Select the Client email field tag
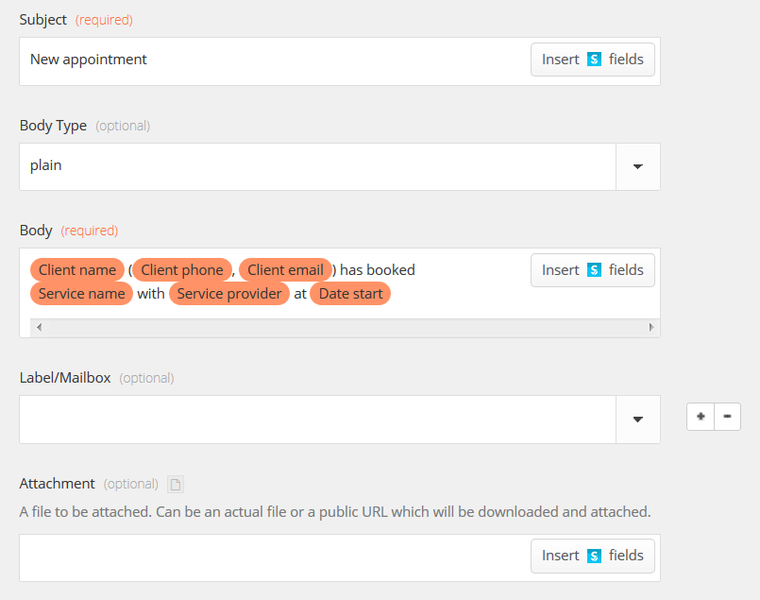Viewport: 760px width, 600px height. click(285, 270)
